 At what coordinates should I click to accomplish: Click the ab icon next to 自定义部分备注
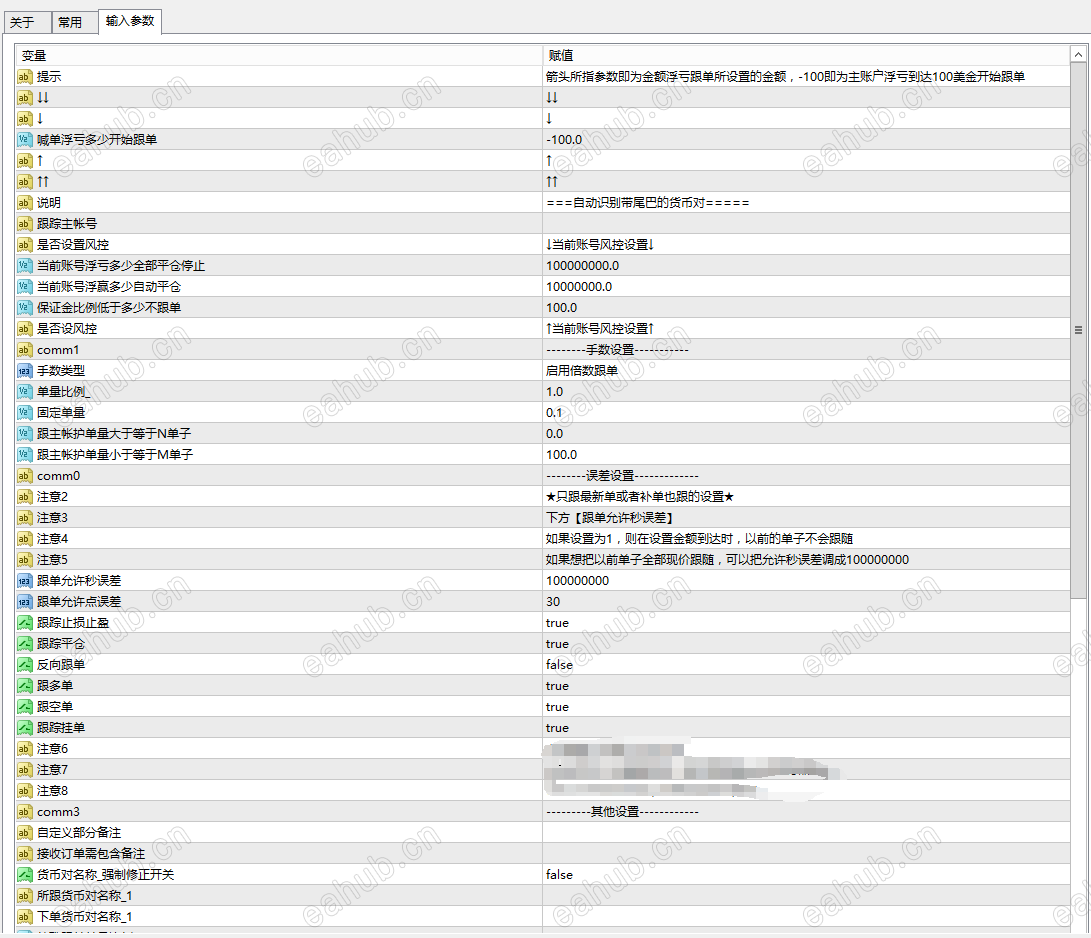[23, 832]
